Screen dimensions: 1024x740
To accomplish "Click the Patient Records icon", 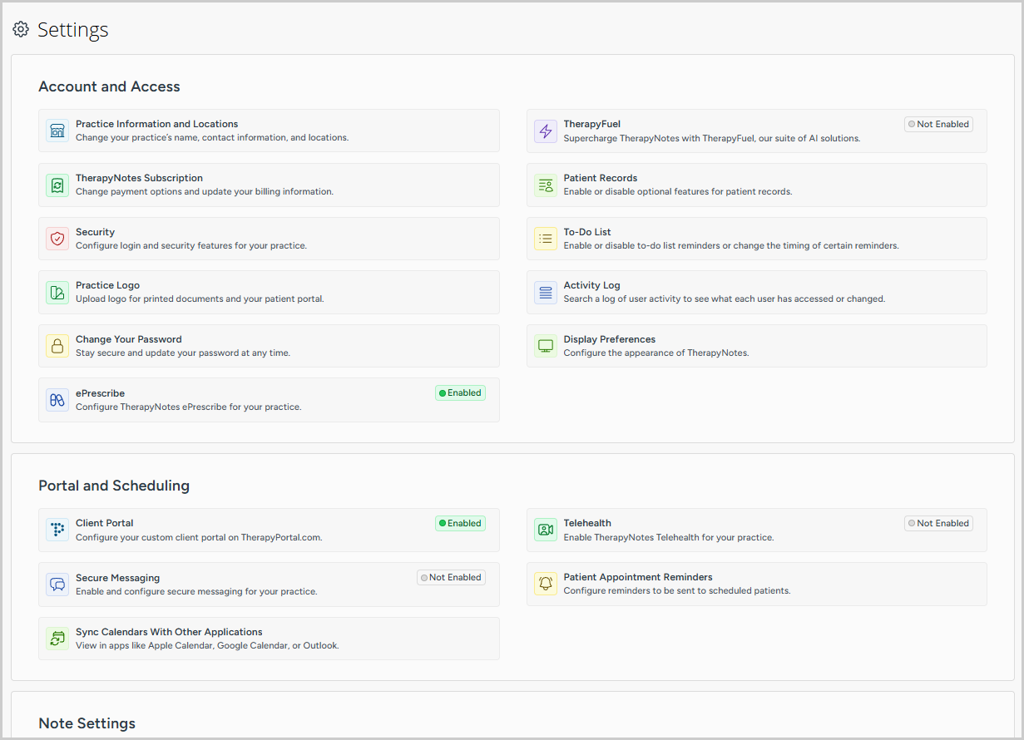I will click(545, 184).
